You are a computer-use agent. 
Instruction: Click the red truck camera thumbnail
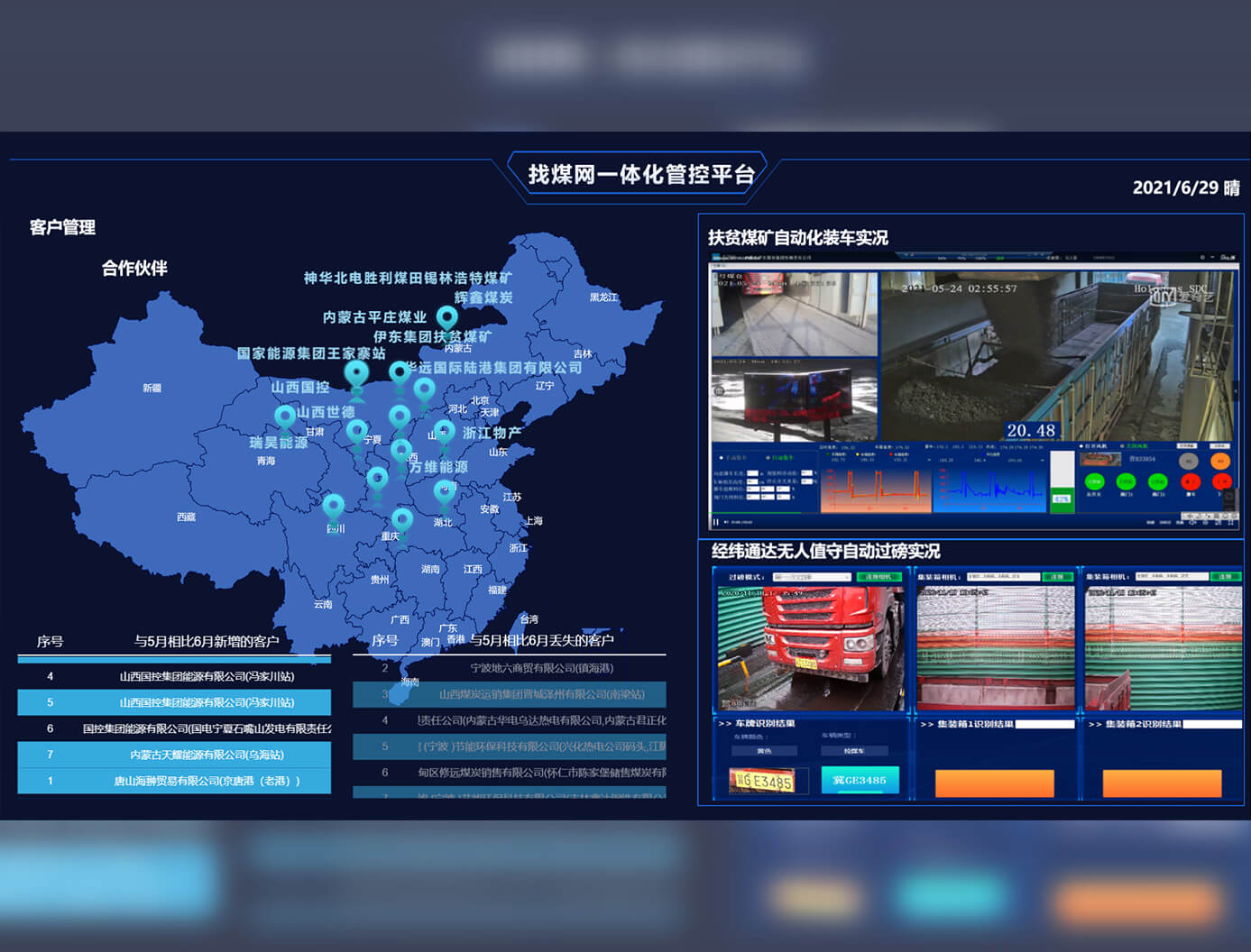(811, 650)
